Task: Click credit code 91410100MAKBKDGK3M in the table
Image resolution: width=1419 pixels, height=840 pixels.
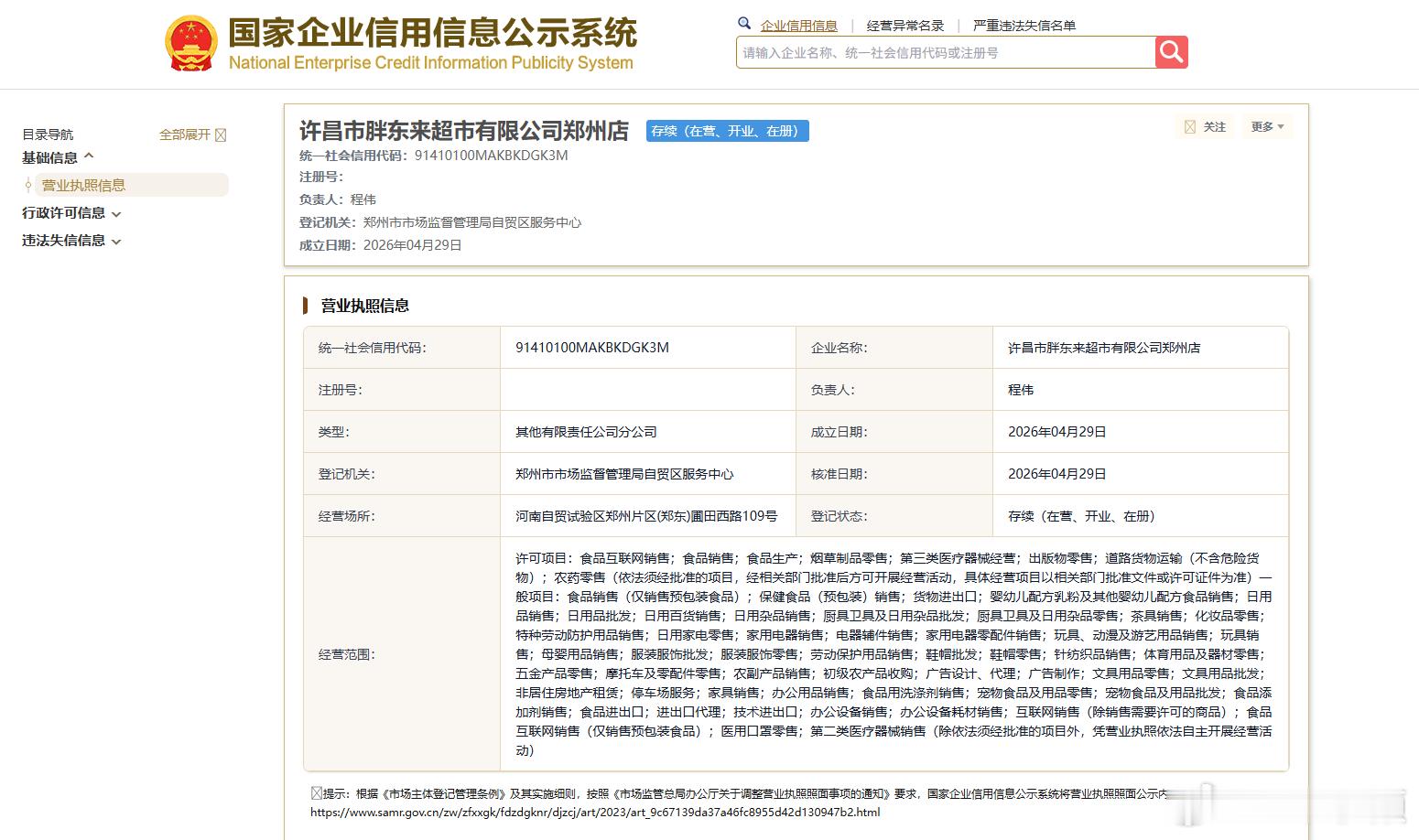Action: 592,348
